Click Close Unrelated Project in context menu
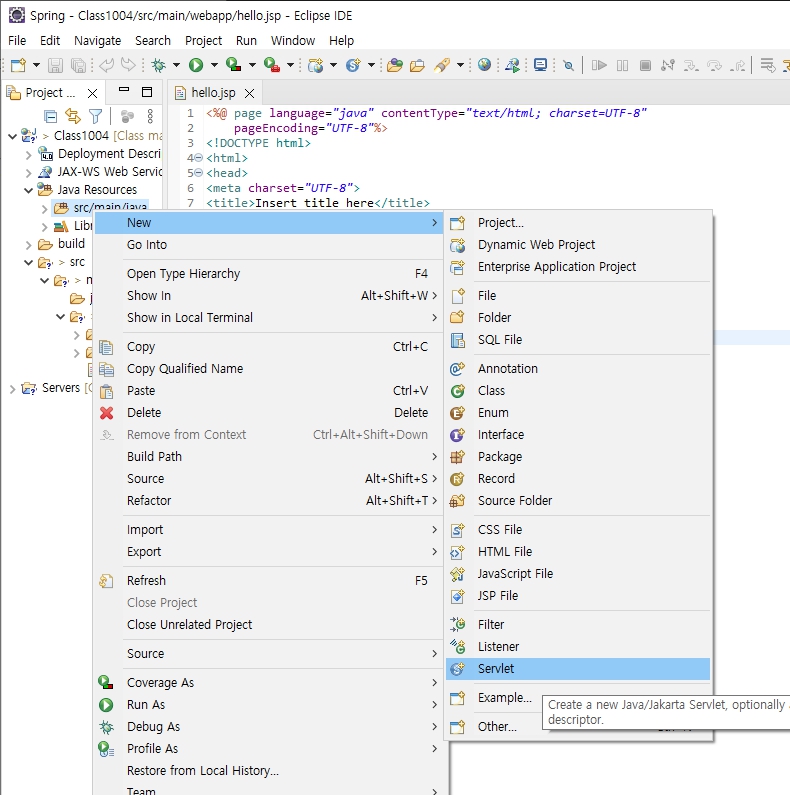Image resolution: width=790 pixels, height=795 pixels. coord(269,625)
